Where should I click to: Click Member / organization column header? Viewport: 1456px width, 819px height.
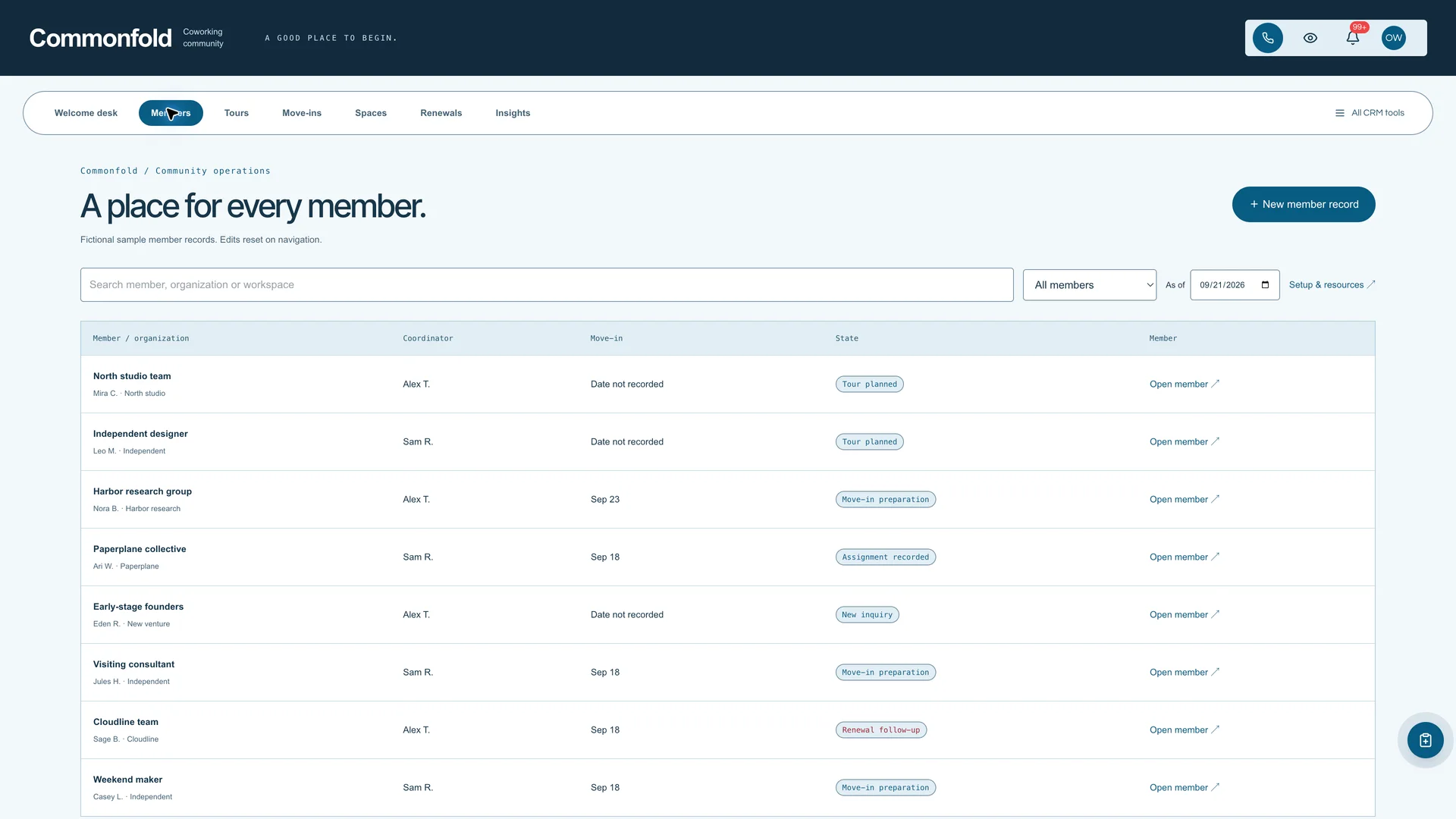coord(141,339)
